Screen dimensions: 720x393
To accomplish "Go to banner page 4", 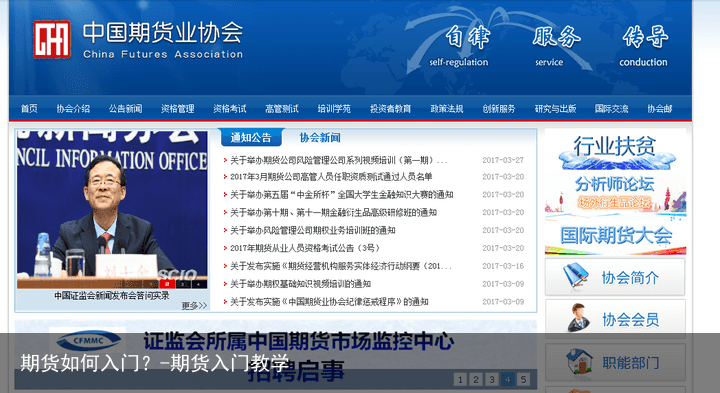I will 507,380.
